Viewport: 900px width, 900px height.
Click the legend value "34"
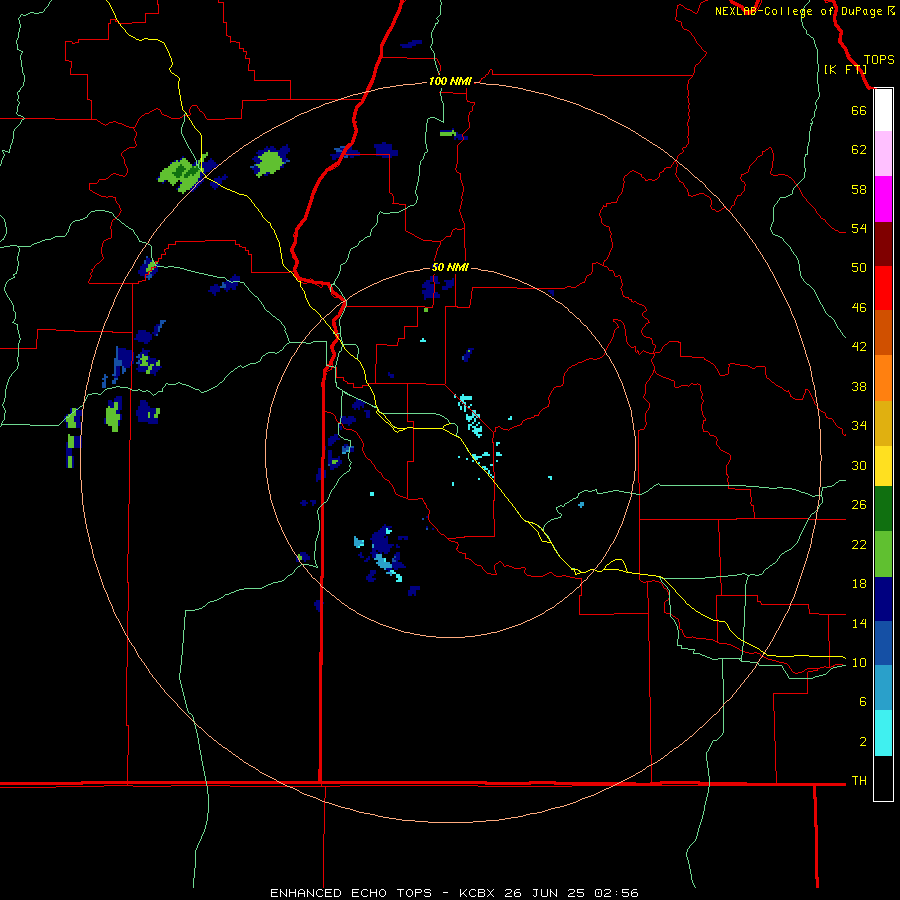pos(859,425)
